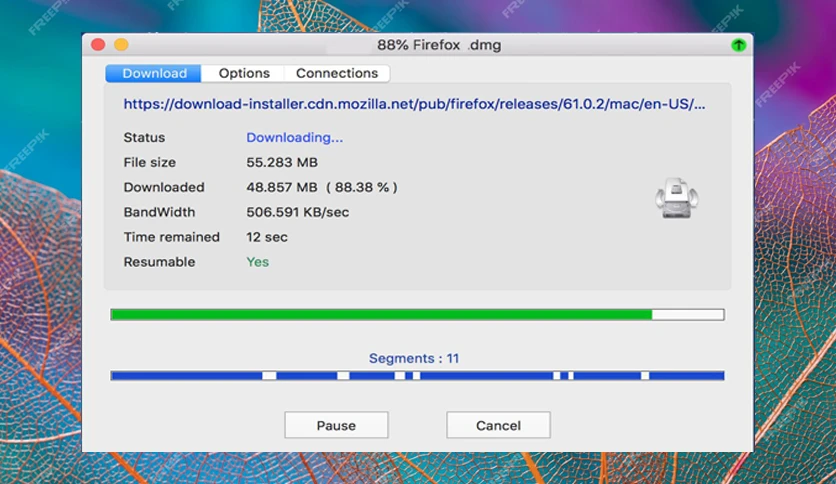836x484 pixels.
Task: Click the 'Time remained' label
Action: click(x=171, y=237)
